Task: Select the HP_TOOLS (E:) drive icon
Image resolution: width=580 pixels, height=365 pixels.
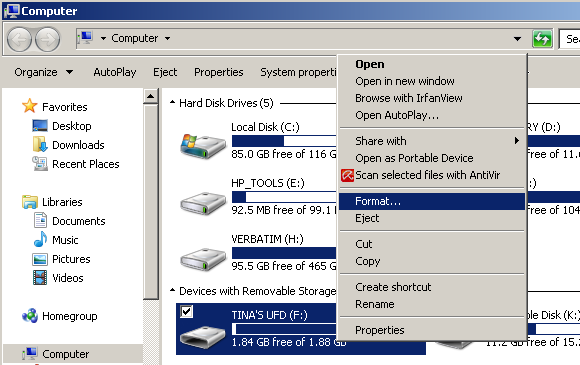Action: [203, 203]
